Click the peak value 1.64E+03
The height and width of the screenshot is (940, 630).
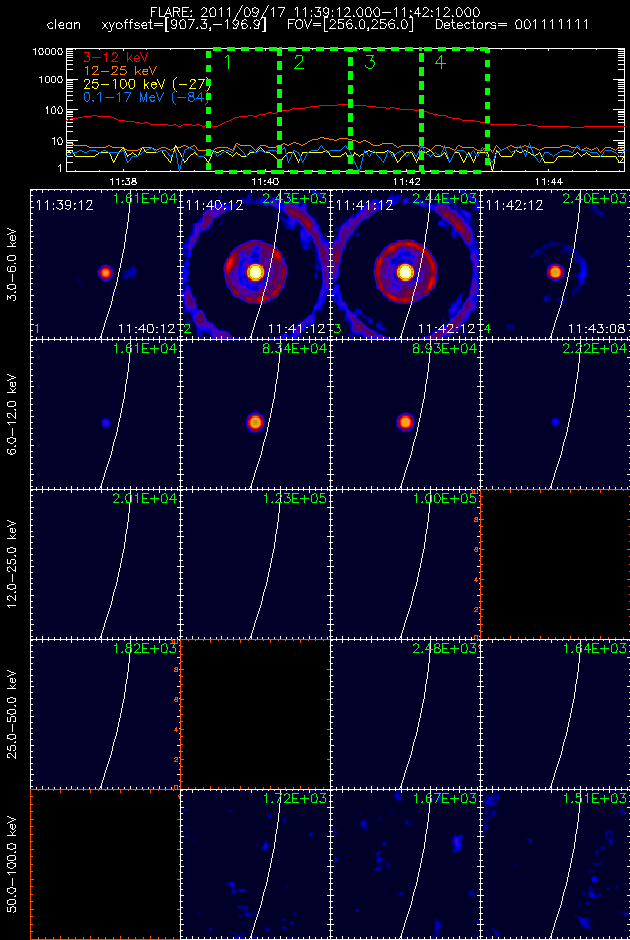coord(595,649)
